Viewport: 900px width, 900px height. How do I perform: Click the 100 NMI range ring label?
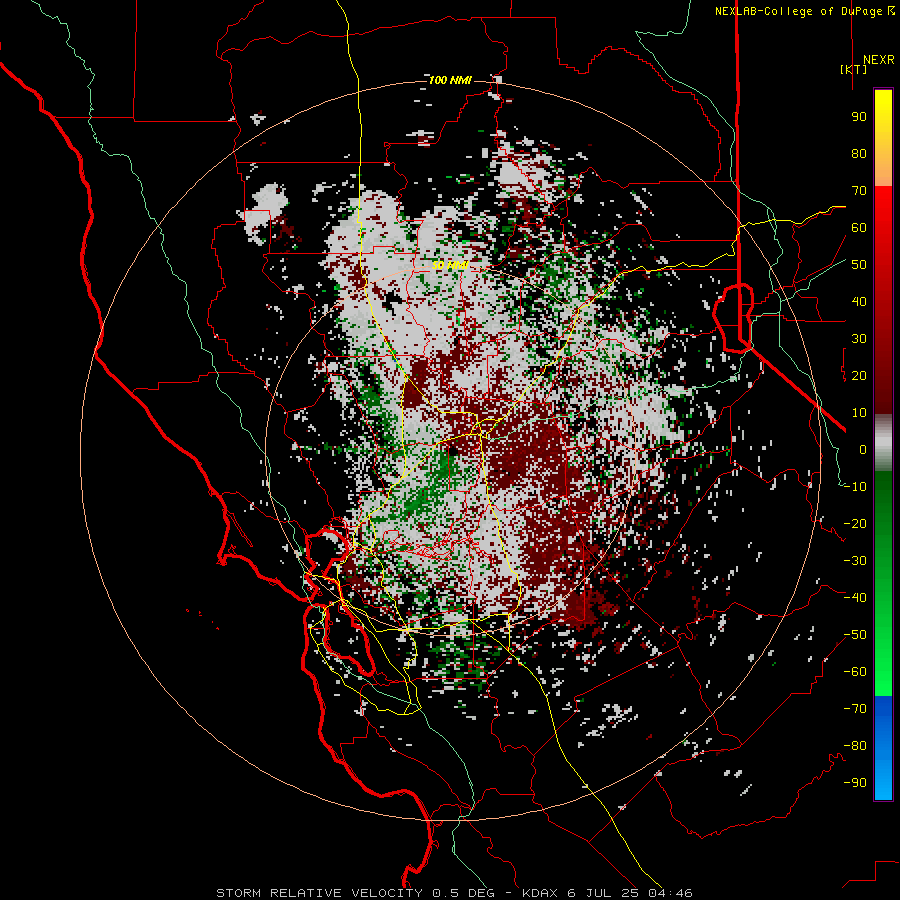[x=450, y=80]
